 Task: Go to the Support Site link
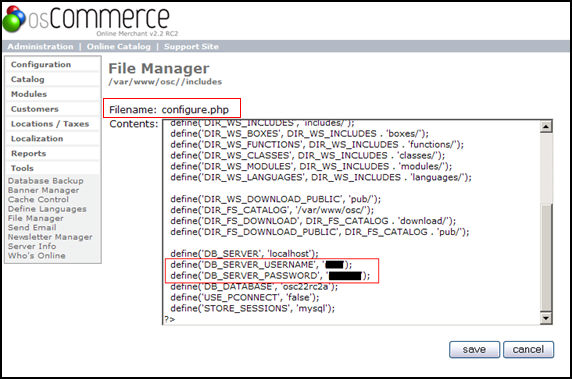point(191,47)
